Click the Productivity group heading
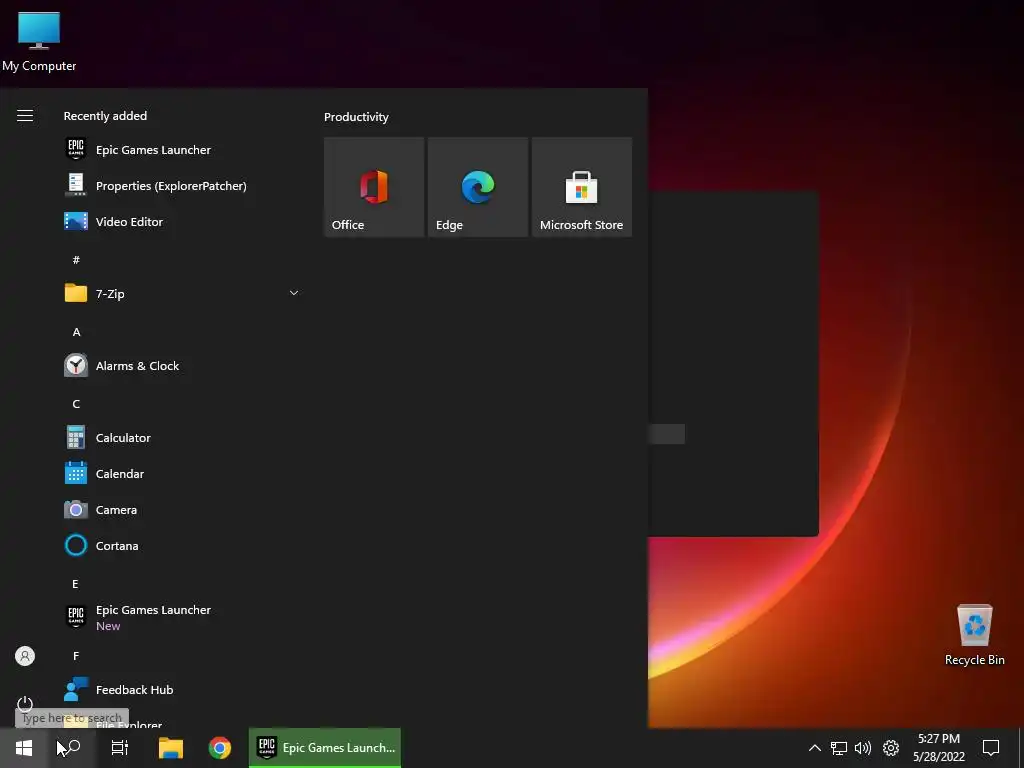The height and width of the screenshot is (768, 1024). click(x=356, y=117)
